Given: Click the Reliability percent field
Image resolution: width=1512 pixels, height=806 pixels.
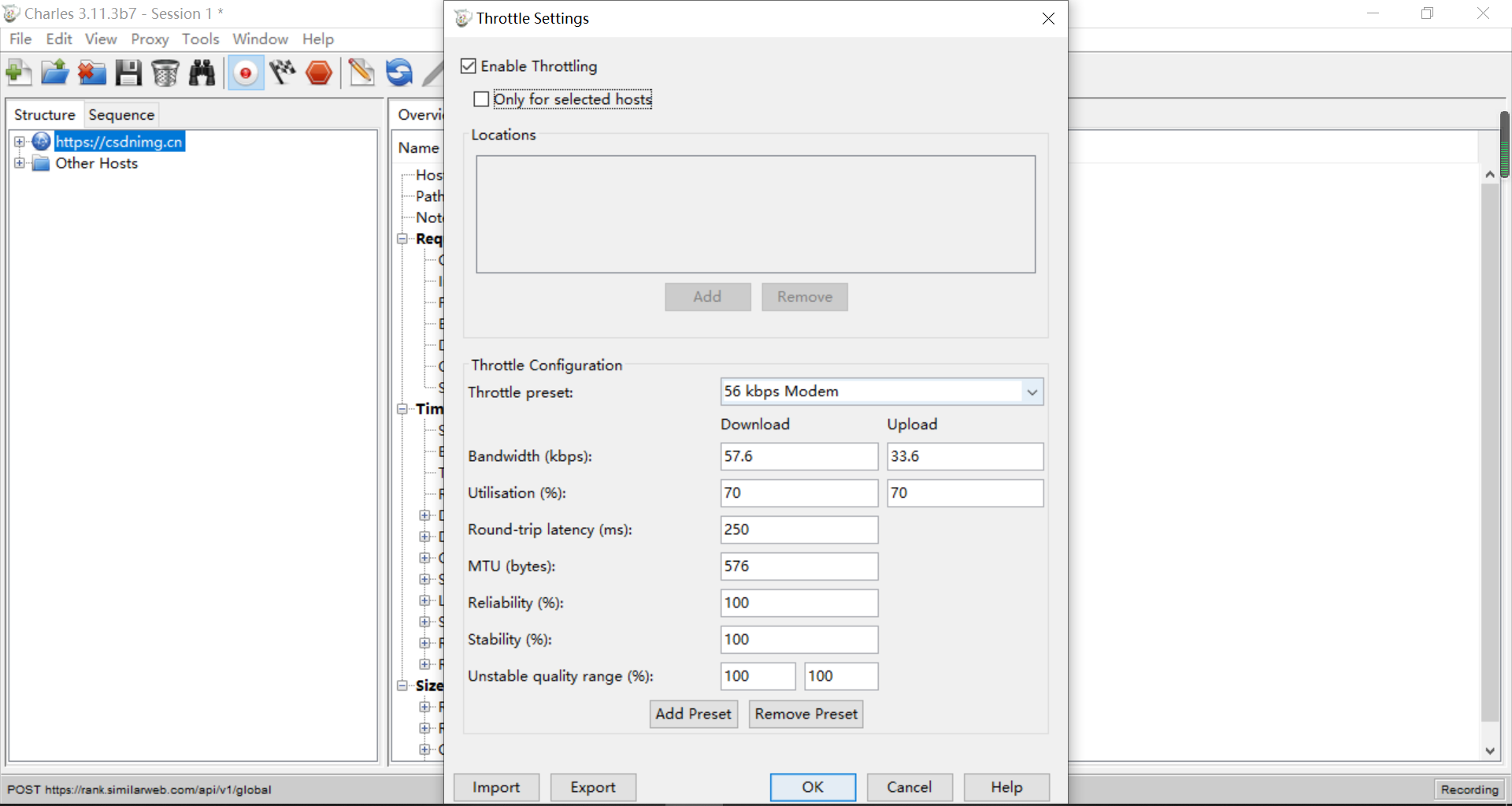Looking at the screenshot, I should [x=799, y=603].
